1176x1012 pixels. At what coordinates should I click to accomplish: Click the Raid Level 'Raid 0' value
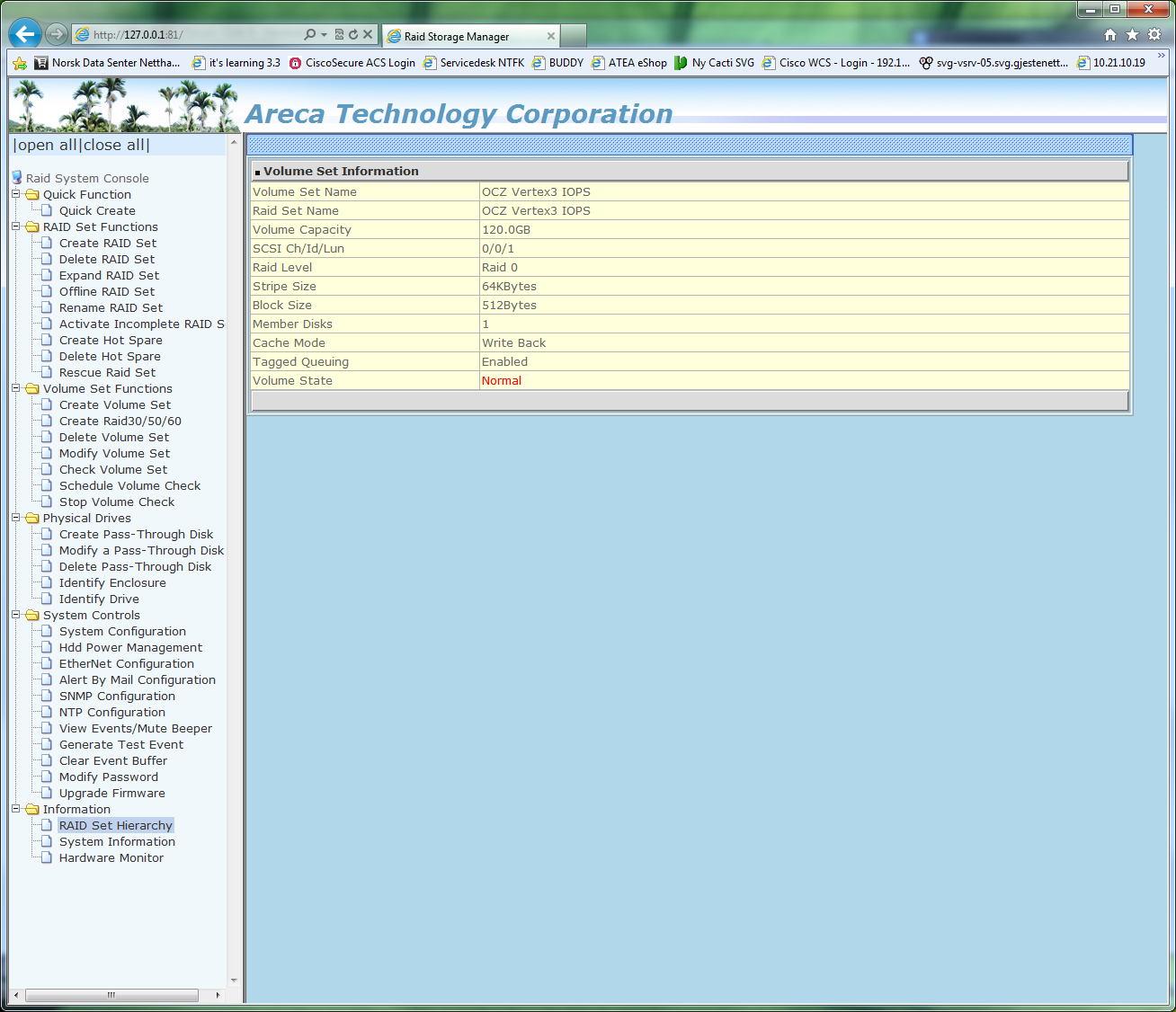pos(500,267)
